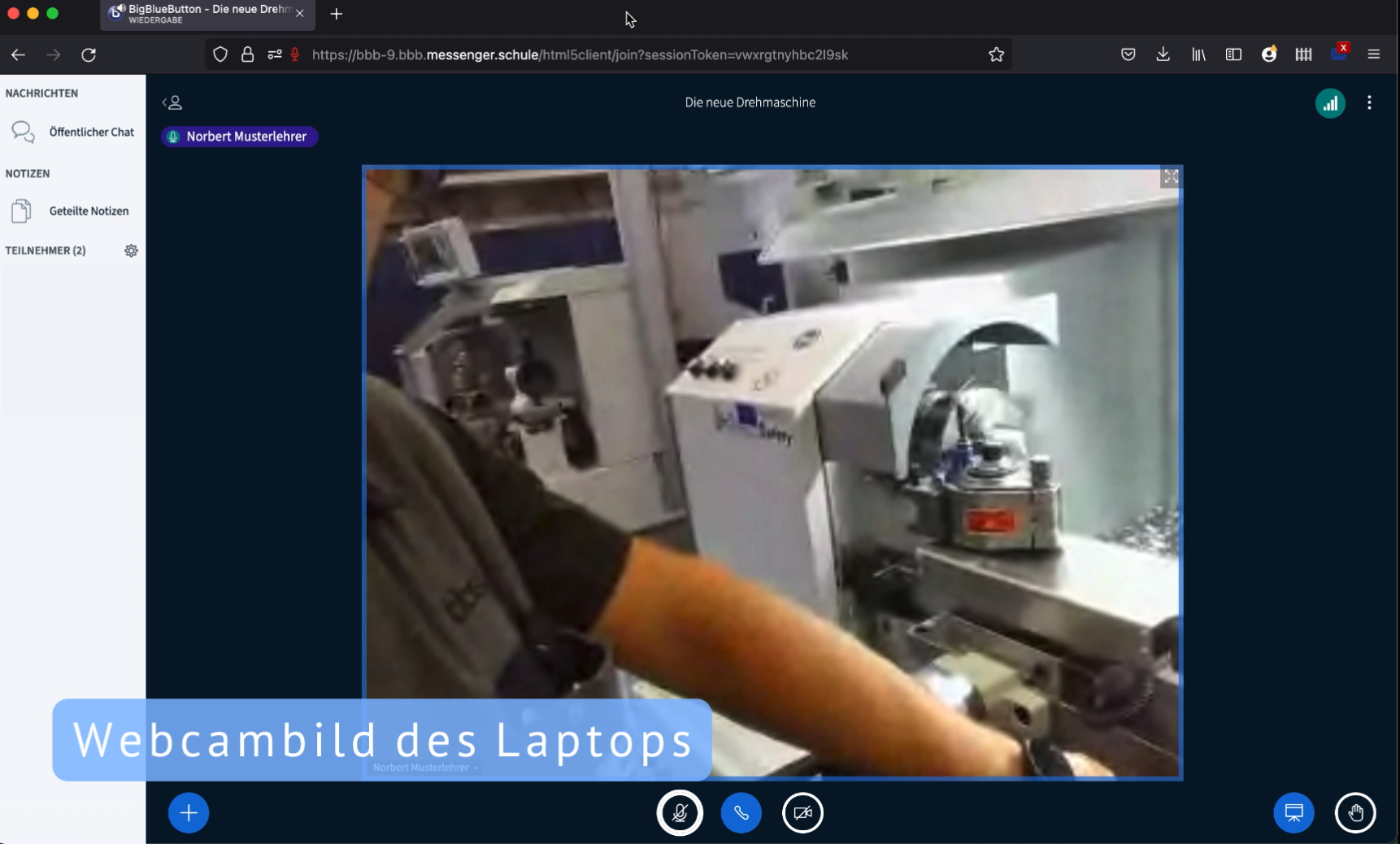Hide the user list panel toggle

click(x=172, y=102)
